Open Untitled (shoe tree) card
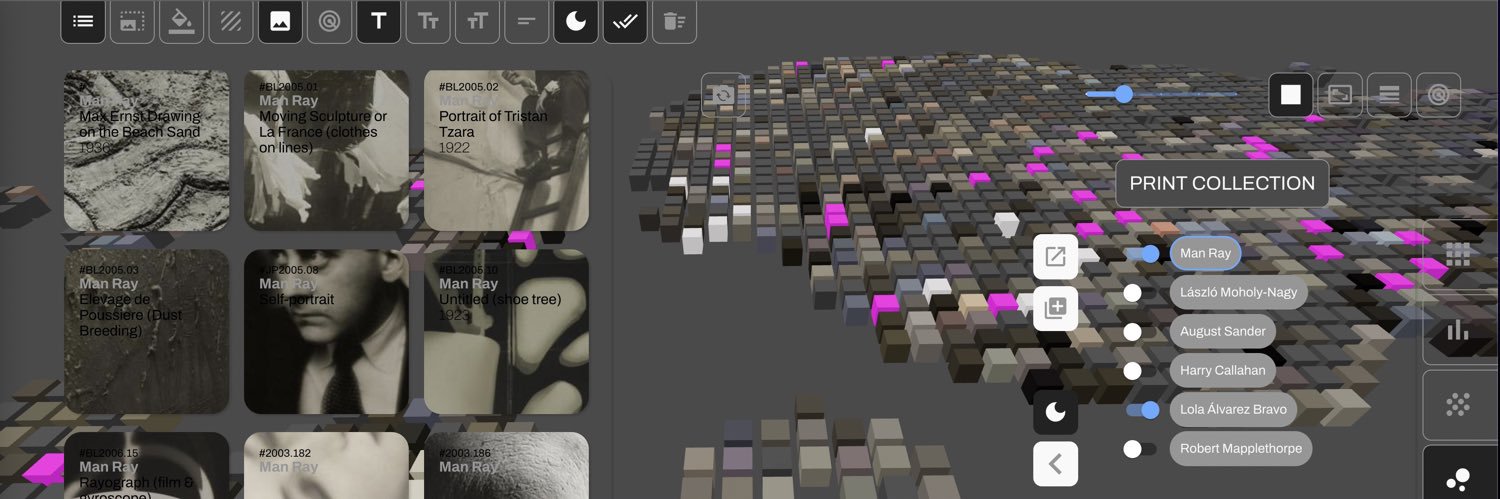The image size is (1500, 499). pos(506,332)
